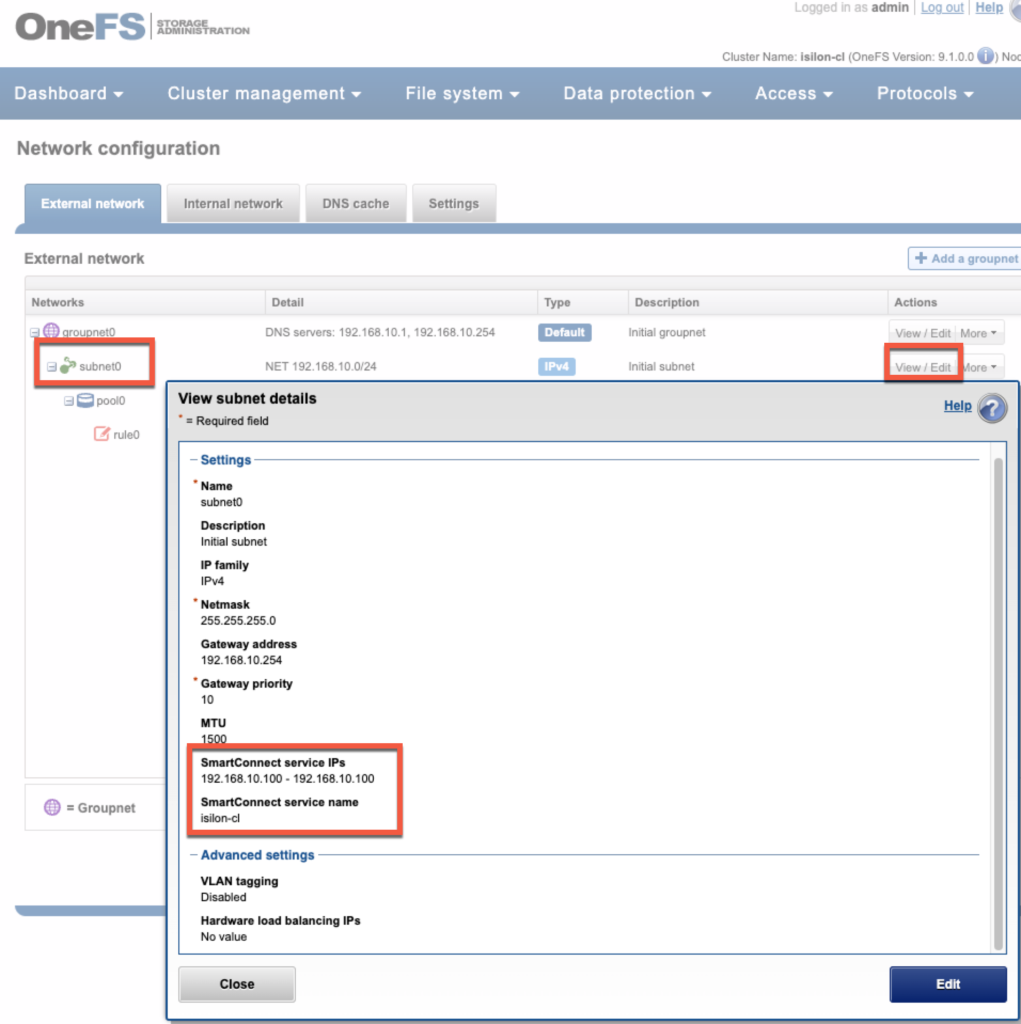Click the groupnet0 globe icon
The height and width of the screenshot is (1024, 1021).
[51, 332]
